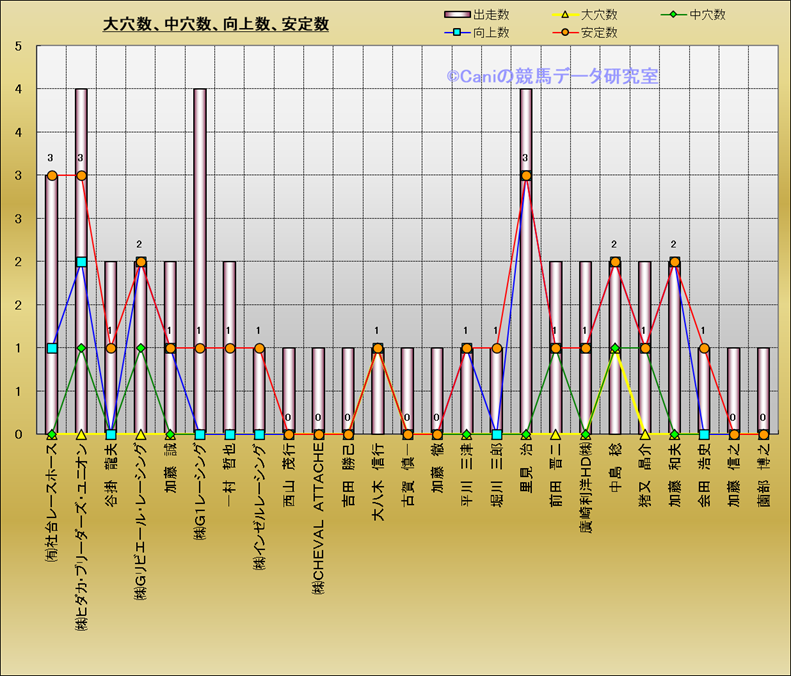Click the 出走数 bar icon in the legend
Screen dimensions: 791x676
tap(456, 15)
